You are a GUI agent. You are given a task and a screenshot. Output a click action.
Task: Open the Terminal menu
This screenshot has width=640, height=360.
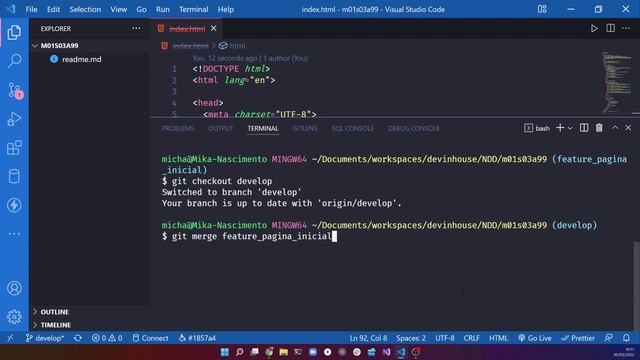point(193,9)
